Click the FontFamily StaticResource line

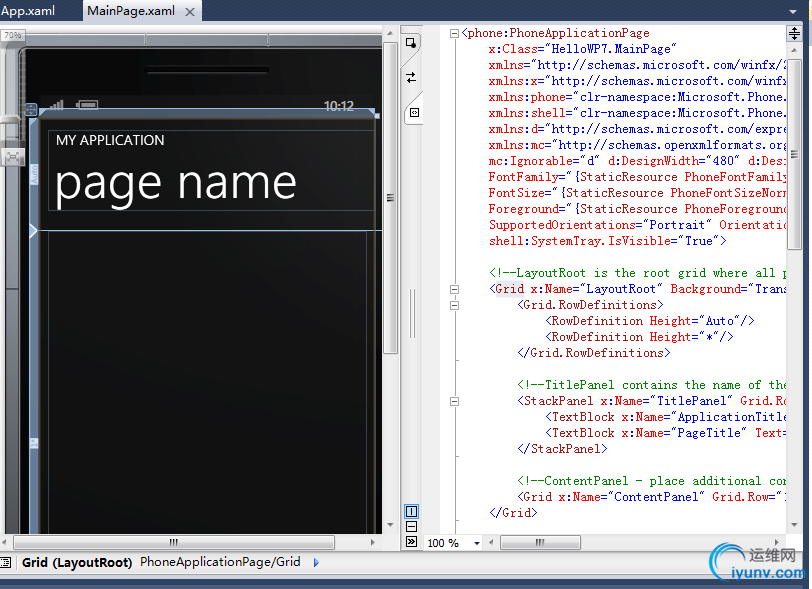(637, 177)
